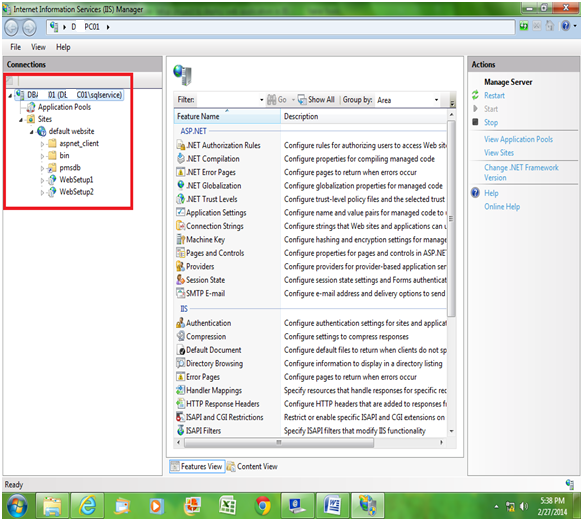Open the .NET Error Pages icon

pos(181,172)
